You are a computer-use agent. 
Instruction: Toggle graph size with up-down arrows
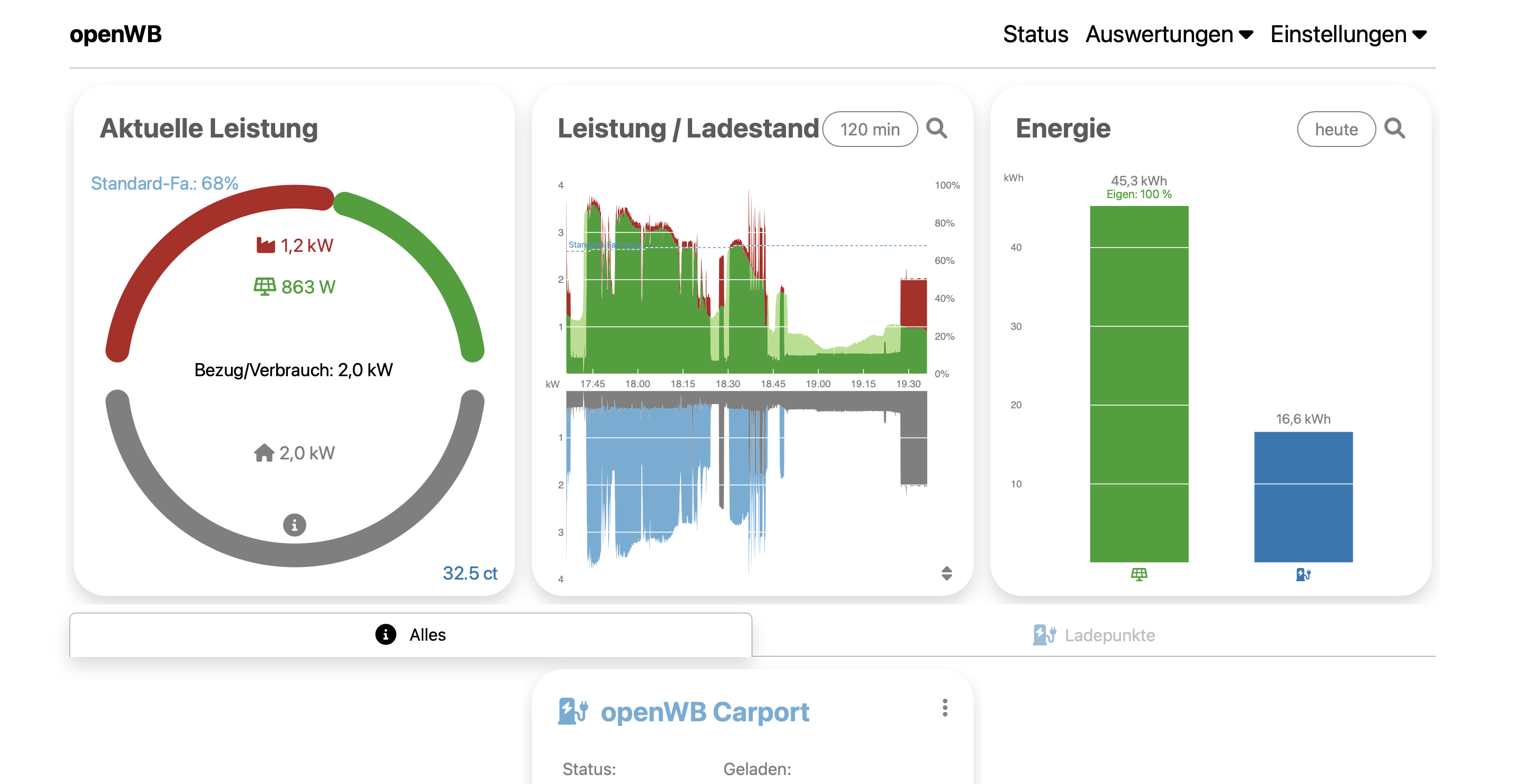tap(946, 573)
